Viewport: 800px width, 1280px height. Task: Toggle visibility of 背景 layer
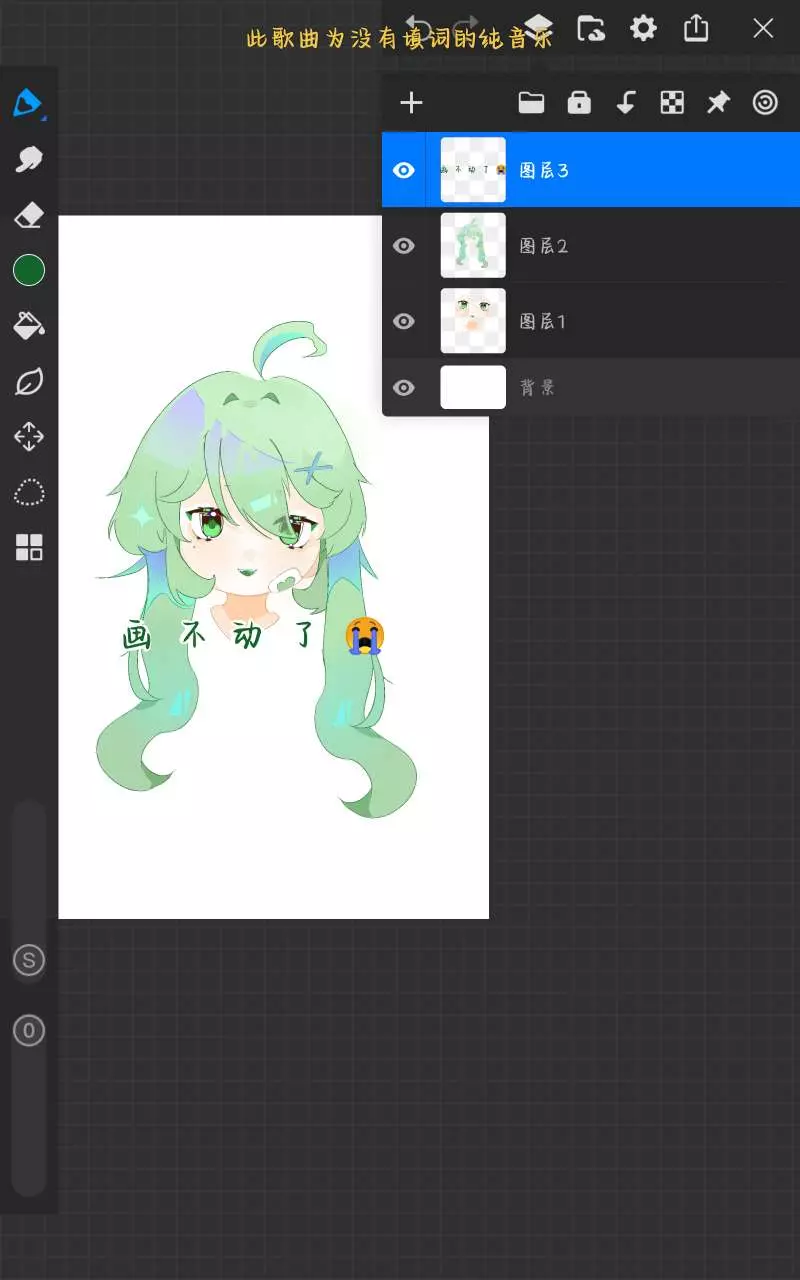point(404,387)
